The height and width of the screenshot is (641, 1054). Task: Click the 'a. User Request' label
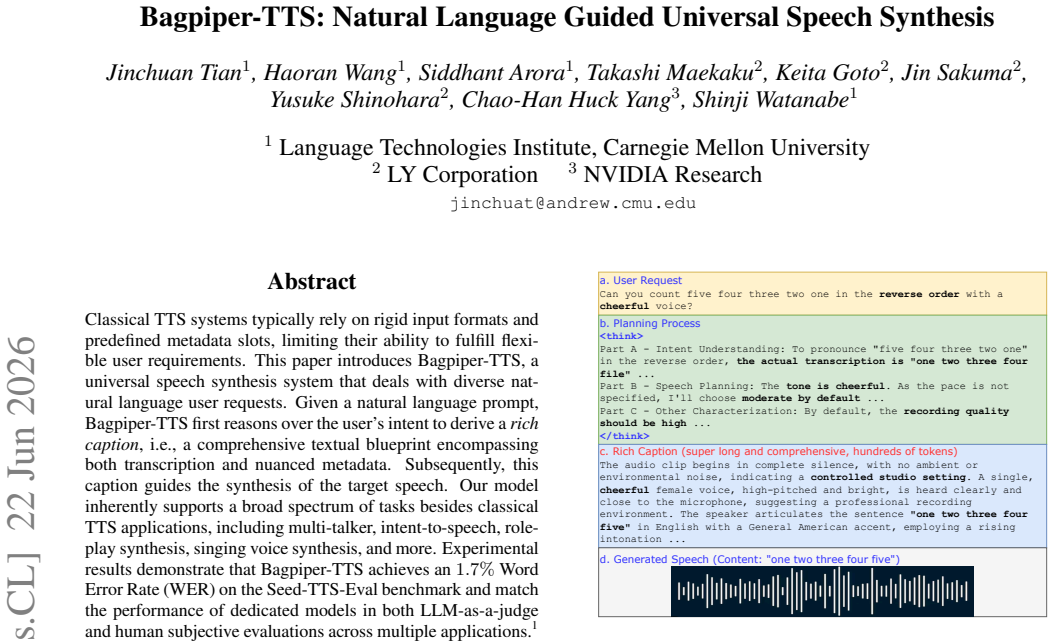tap(641, 280)
